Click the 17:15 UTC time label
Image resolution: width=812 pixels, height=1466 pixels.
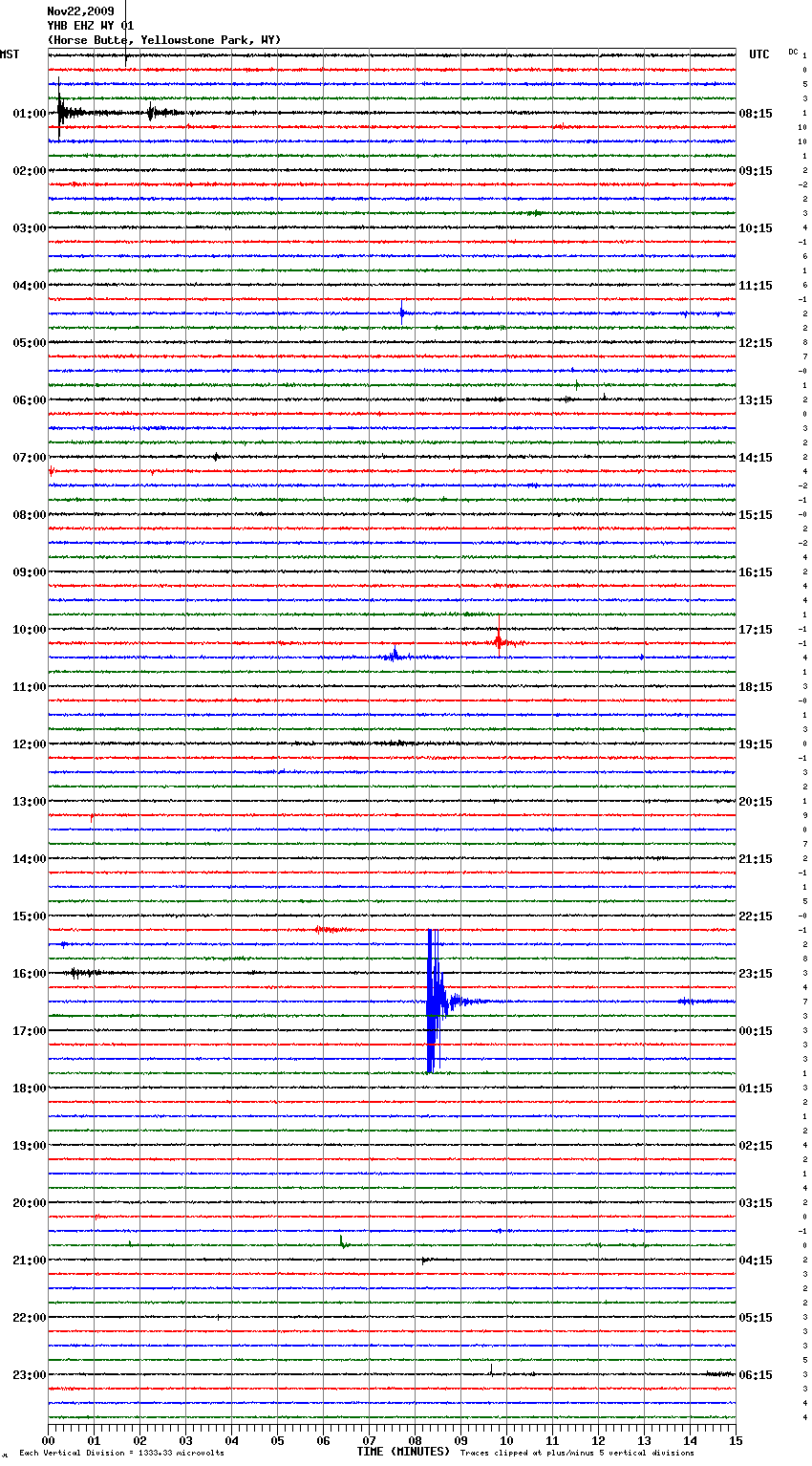756,630
